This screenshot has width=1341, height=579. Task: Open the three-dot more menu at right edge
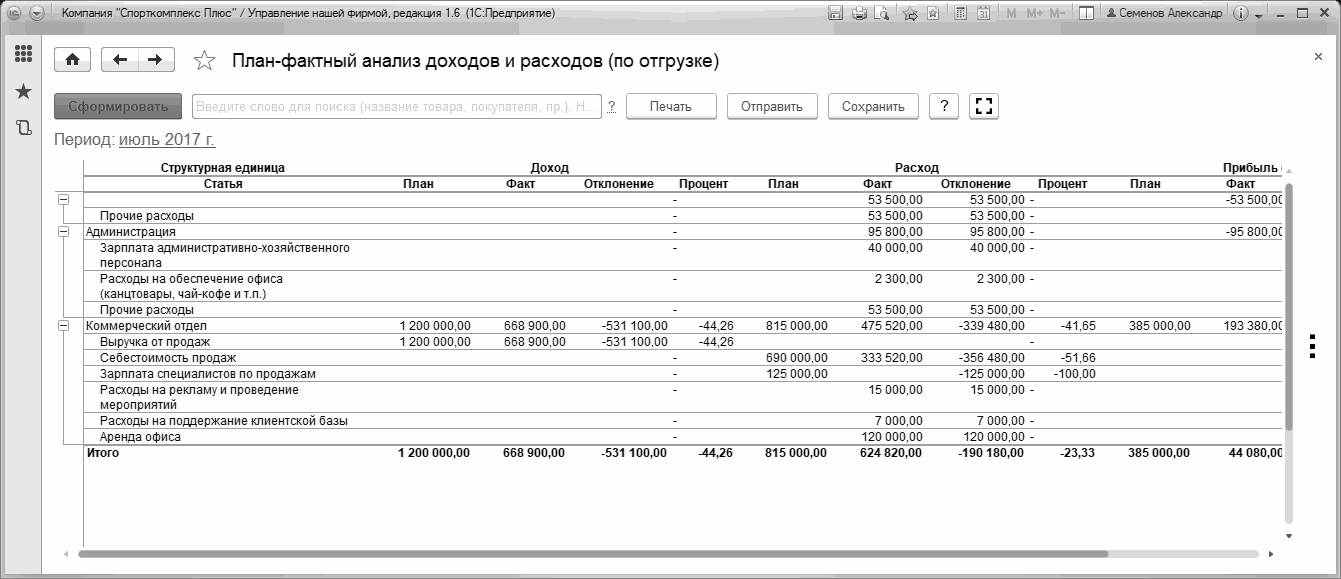click(x=1311, y=344)
